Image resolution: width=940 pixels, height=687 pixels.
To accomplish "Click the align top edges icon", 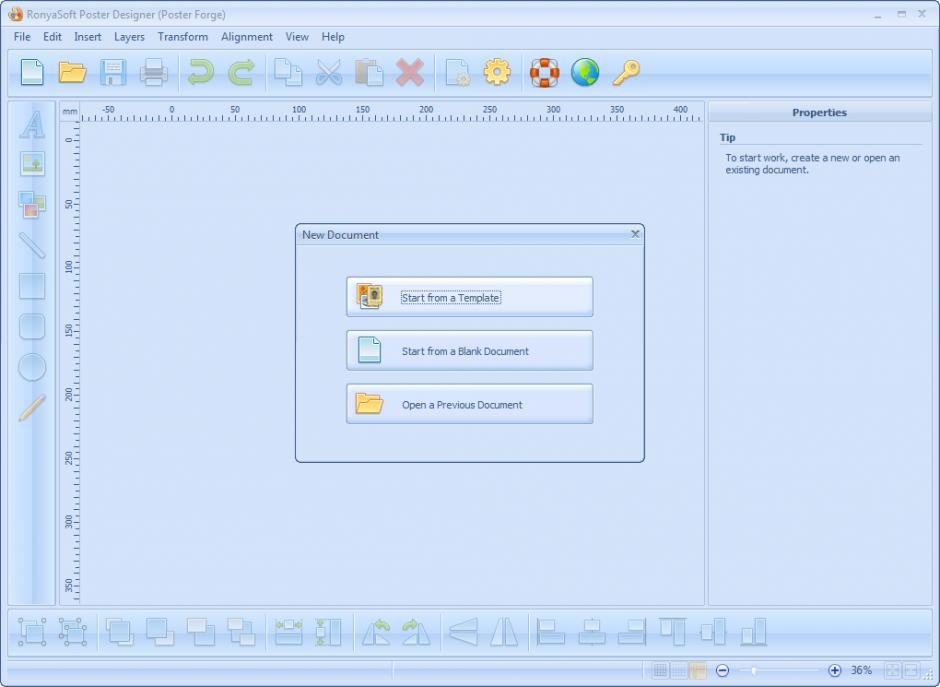I will pyautogui.click(x=672, y=632).
